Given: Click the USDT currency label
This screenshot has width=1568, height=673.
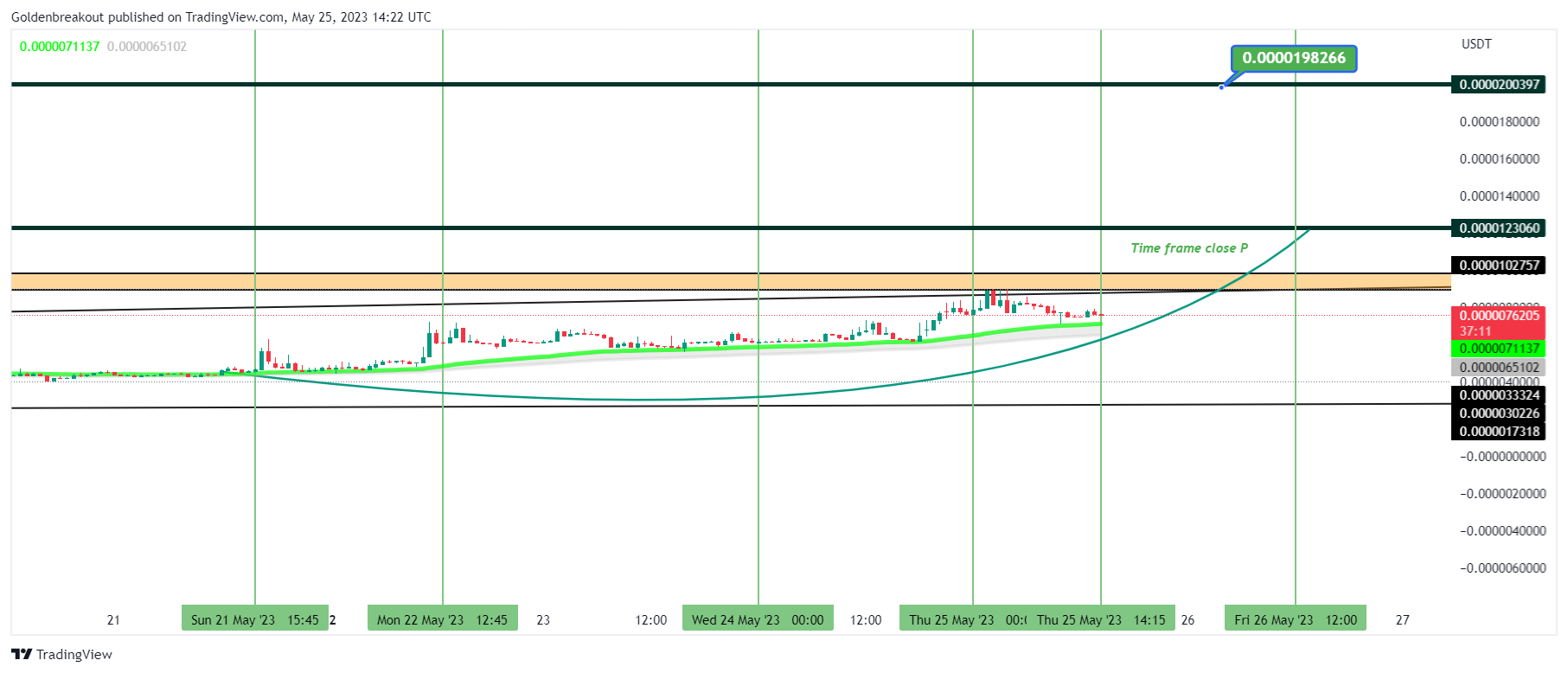Looking at the screenshot, I should pyautogui.click(x=1476, y=44).
